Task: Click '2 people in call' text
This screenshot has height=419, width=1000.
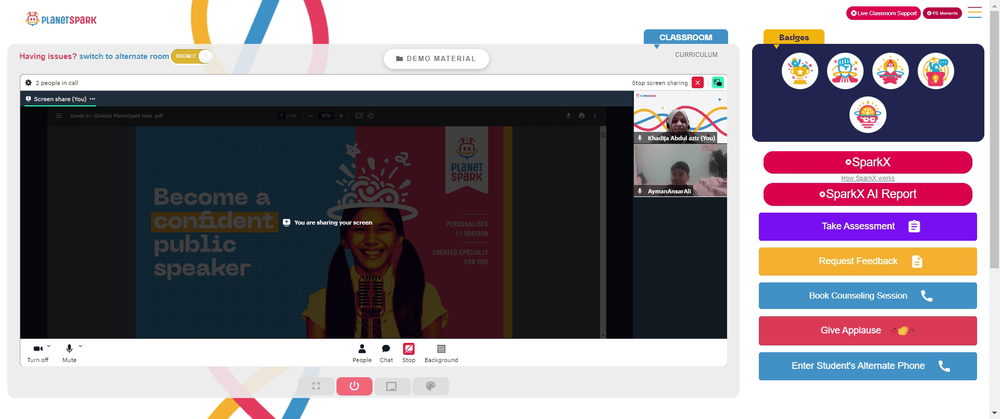Action: click(57, 83)
